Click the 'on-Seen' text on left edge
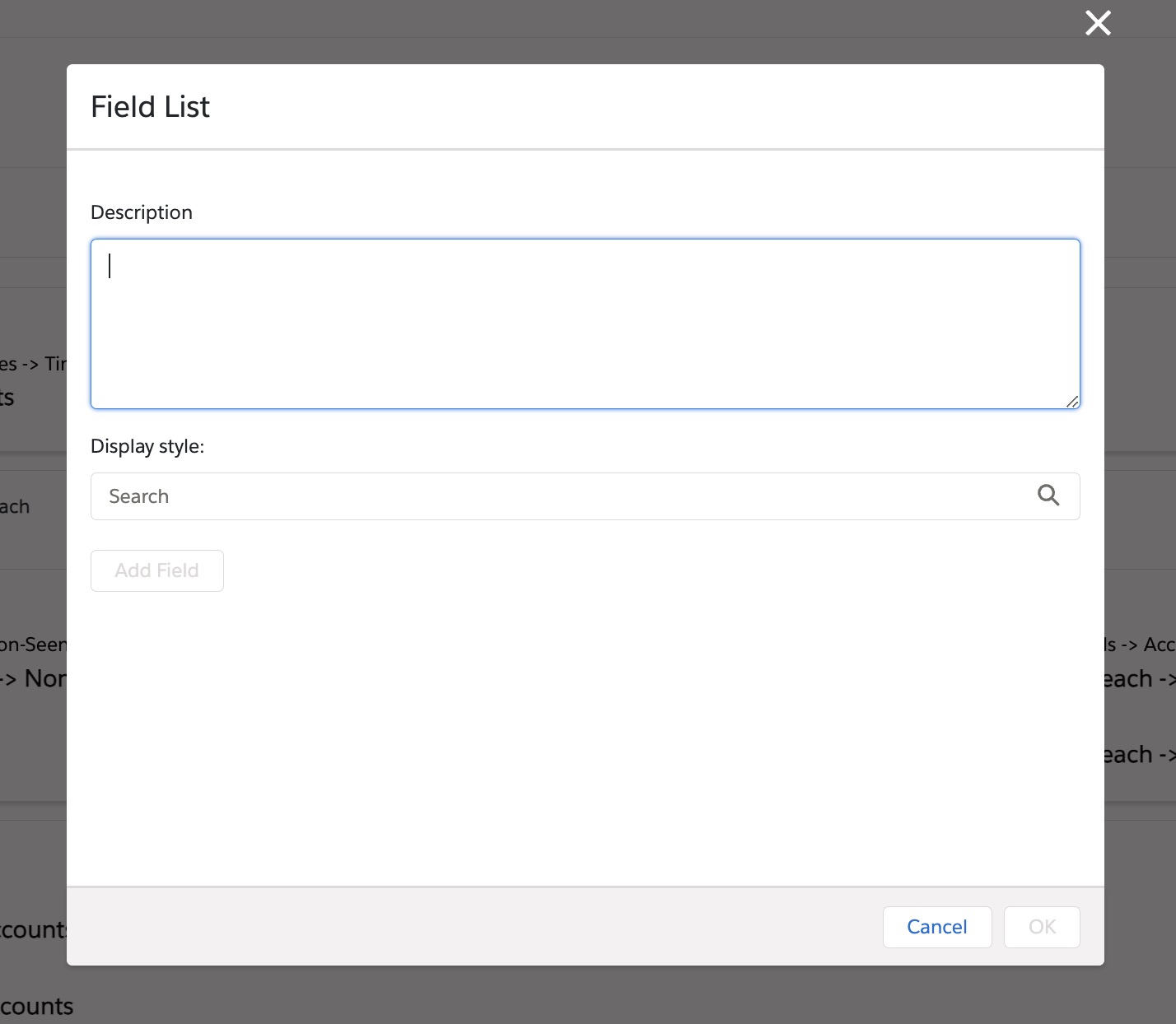This screenshot has width=1176, height=1024. (x=33, y=645)
